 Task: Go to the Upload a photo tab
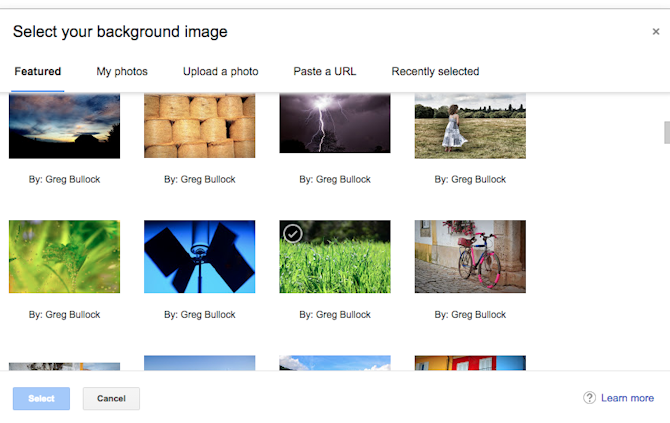point(220,72)
